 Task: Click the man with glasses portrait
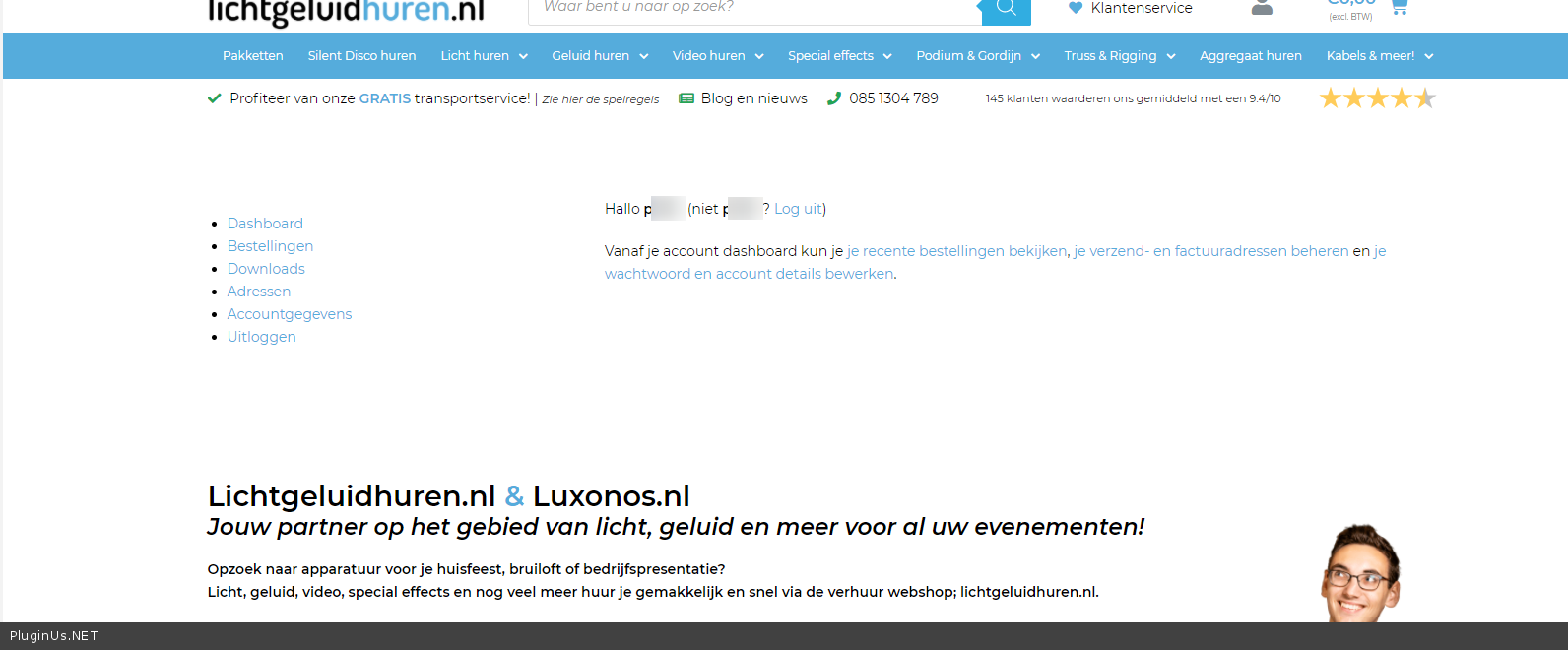pos(1360,573)
